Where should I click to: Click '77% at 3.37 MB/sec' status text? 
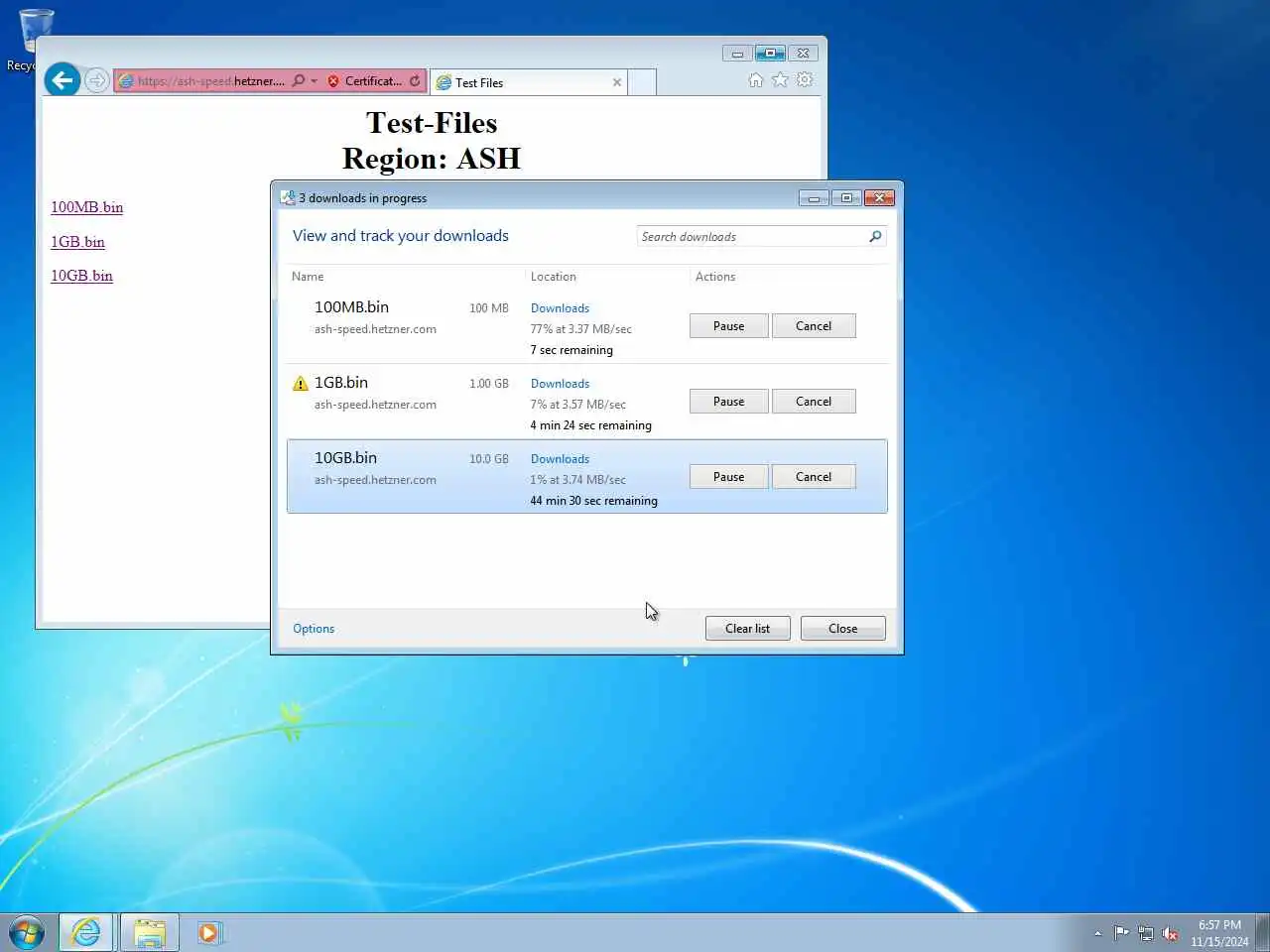coord(580,329)
